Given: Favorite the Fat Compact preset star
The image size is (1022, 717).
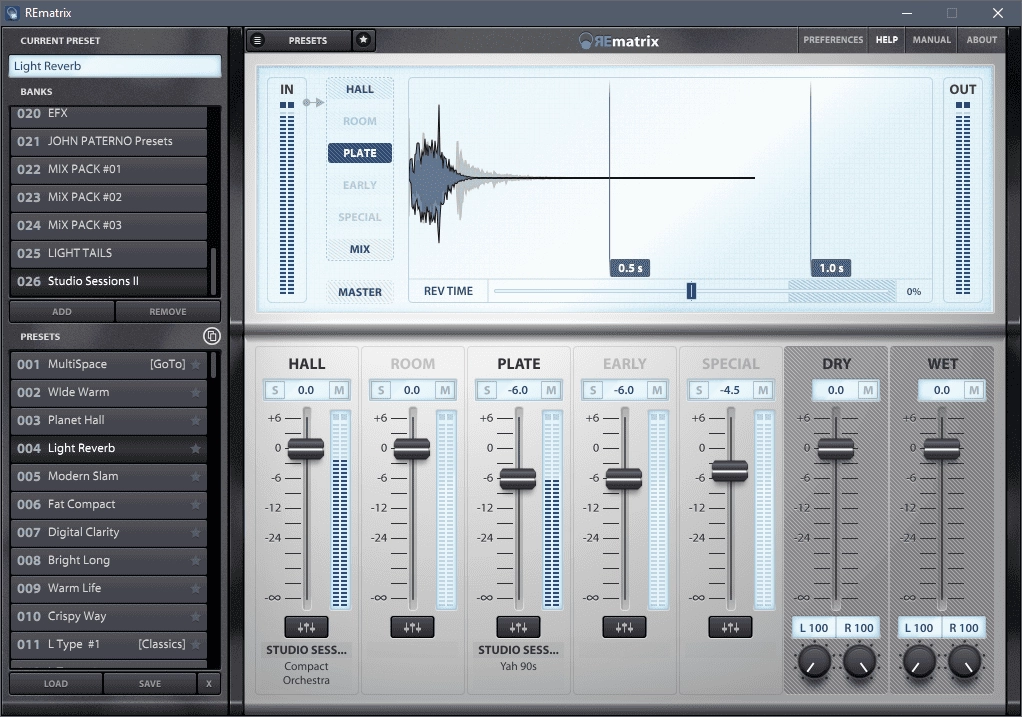Looking at the screenshot, I should point(196,505).
